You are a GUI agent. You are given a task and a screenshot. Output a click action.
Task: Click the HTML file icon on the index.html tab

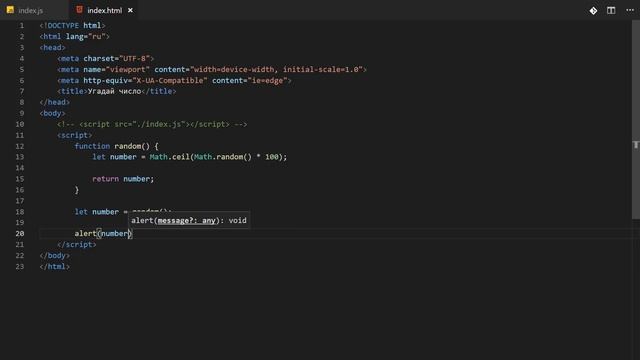[x=80, y=10]
